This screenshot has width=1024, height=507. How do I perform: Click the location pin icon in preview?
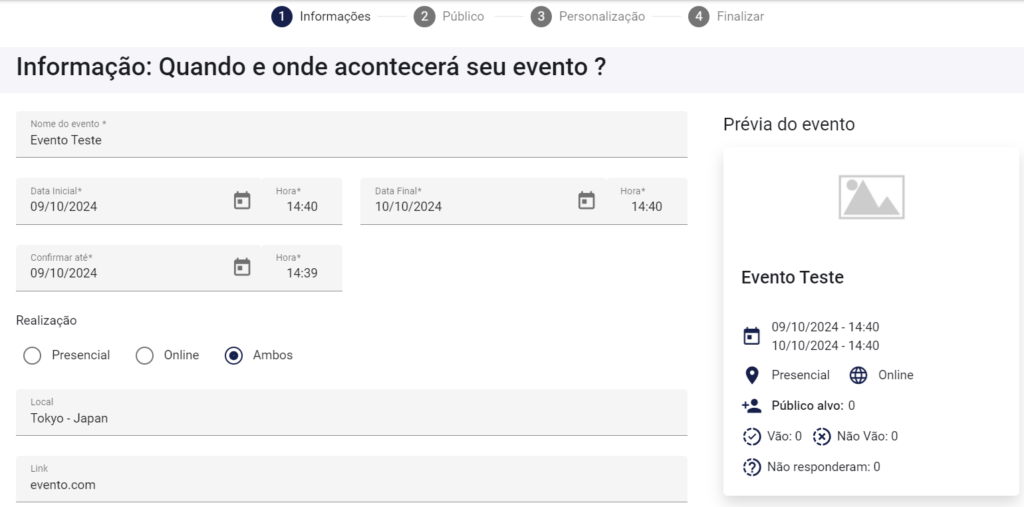point(752,376)
